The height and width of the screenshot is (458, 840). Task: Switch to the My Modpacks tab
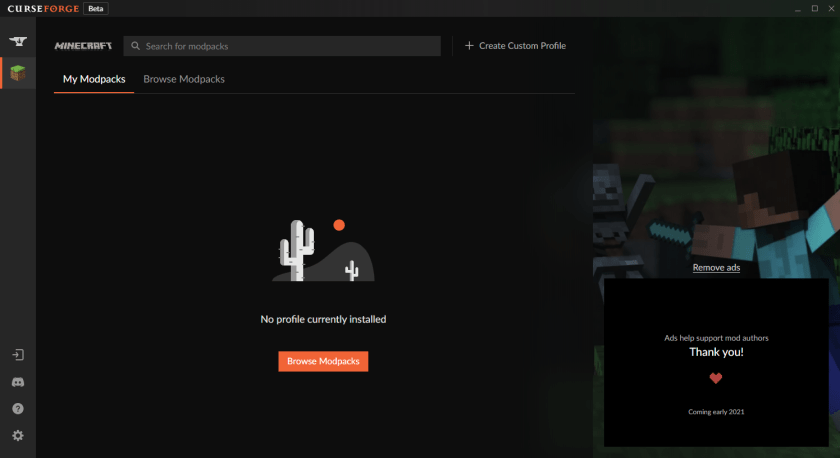tap(94, 79)
